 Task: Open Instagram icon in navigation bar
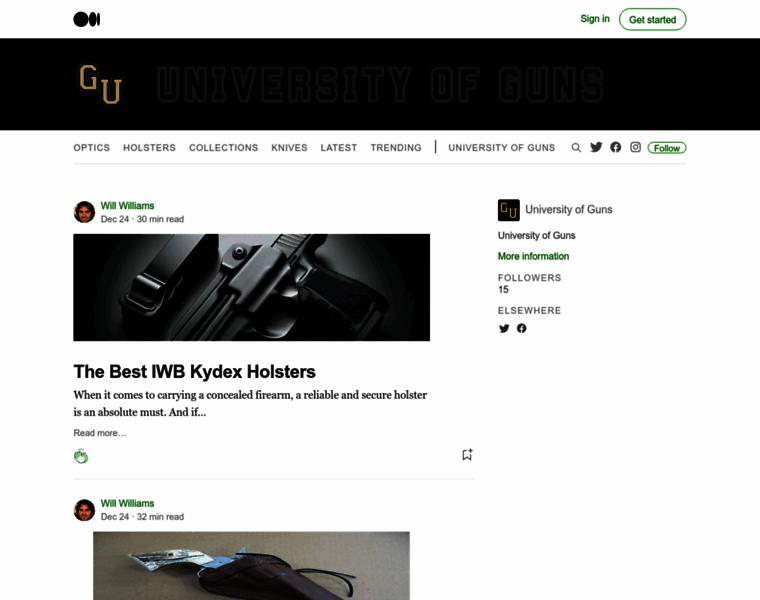click(635, 147)
